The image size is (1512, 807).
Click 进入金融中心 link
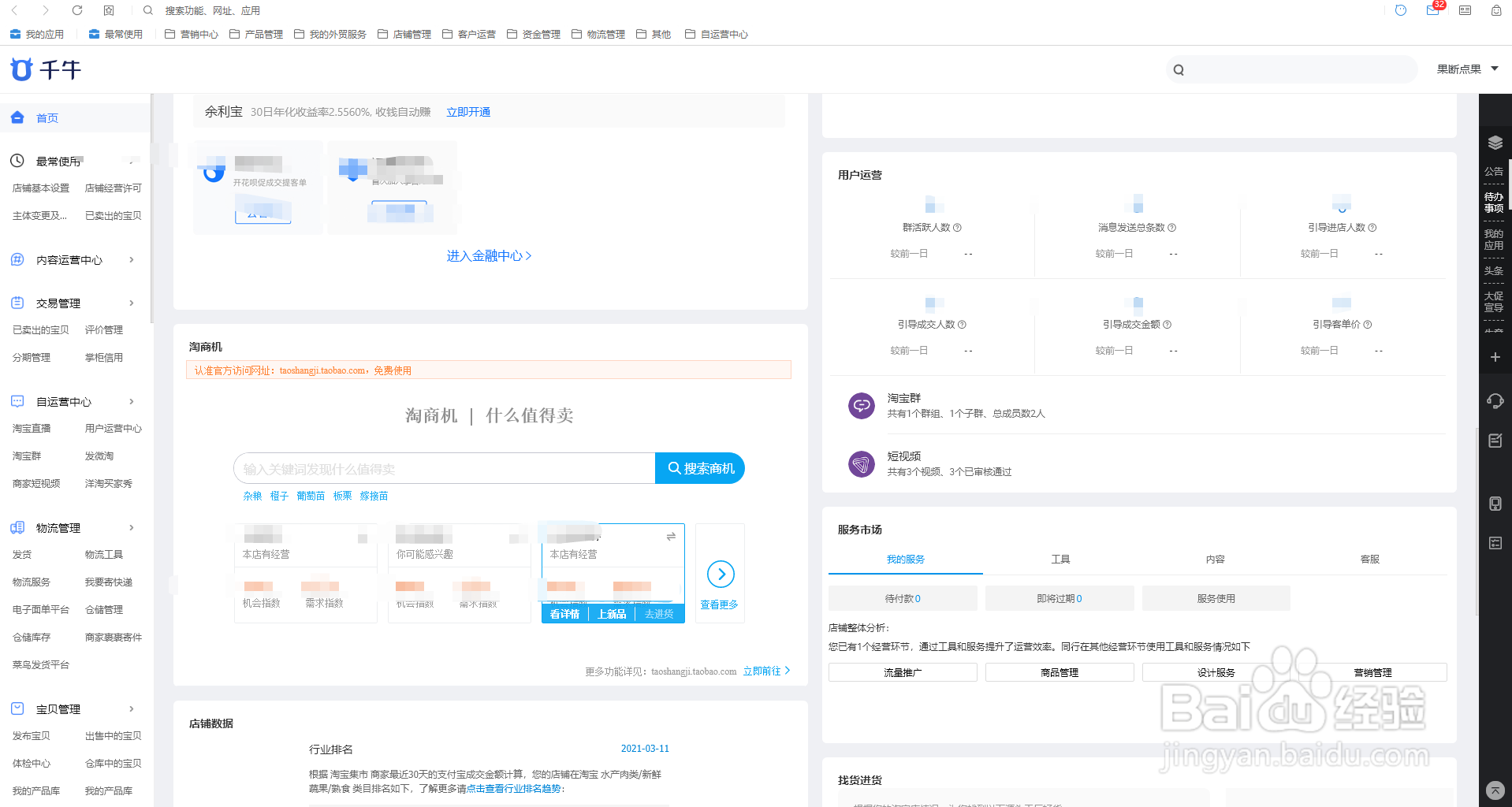click(x=489, y=255)
